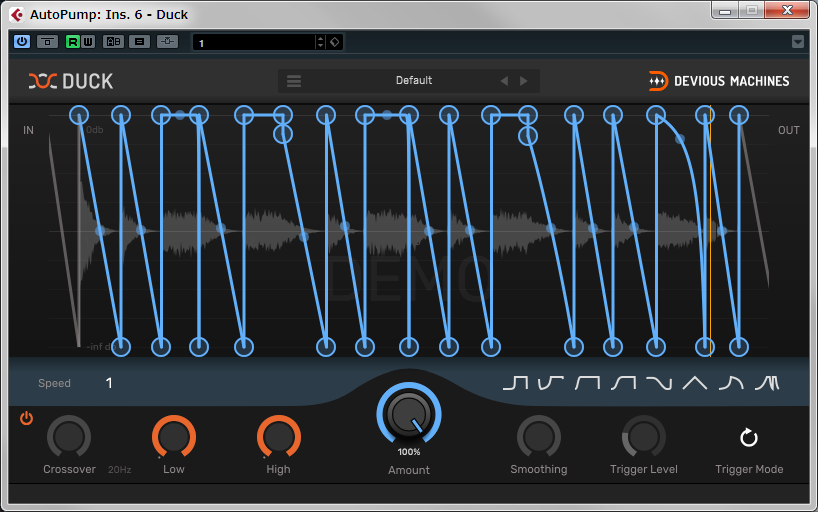Select the seventh curved hump shape preset
818x512 pixels.
[x=731, y=383]
